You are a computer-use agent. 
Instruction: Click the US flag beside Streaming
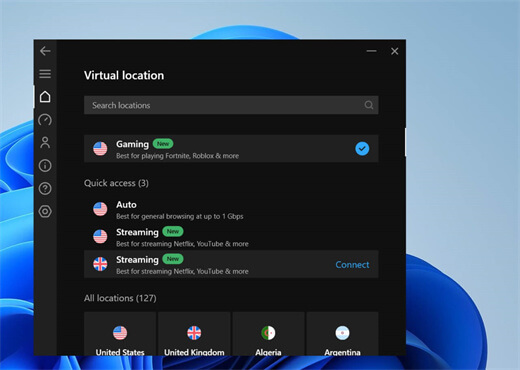(100, 237)
